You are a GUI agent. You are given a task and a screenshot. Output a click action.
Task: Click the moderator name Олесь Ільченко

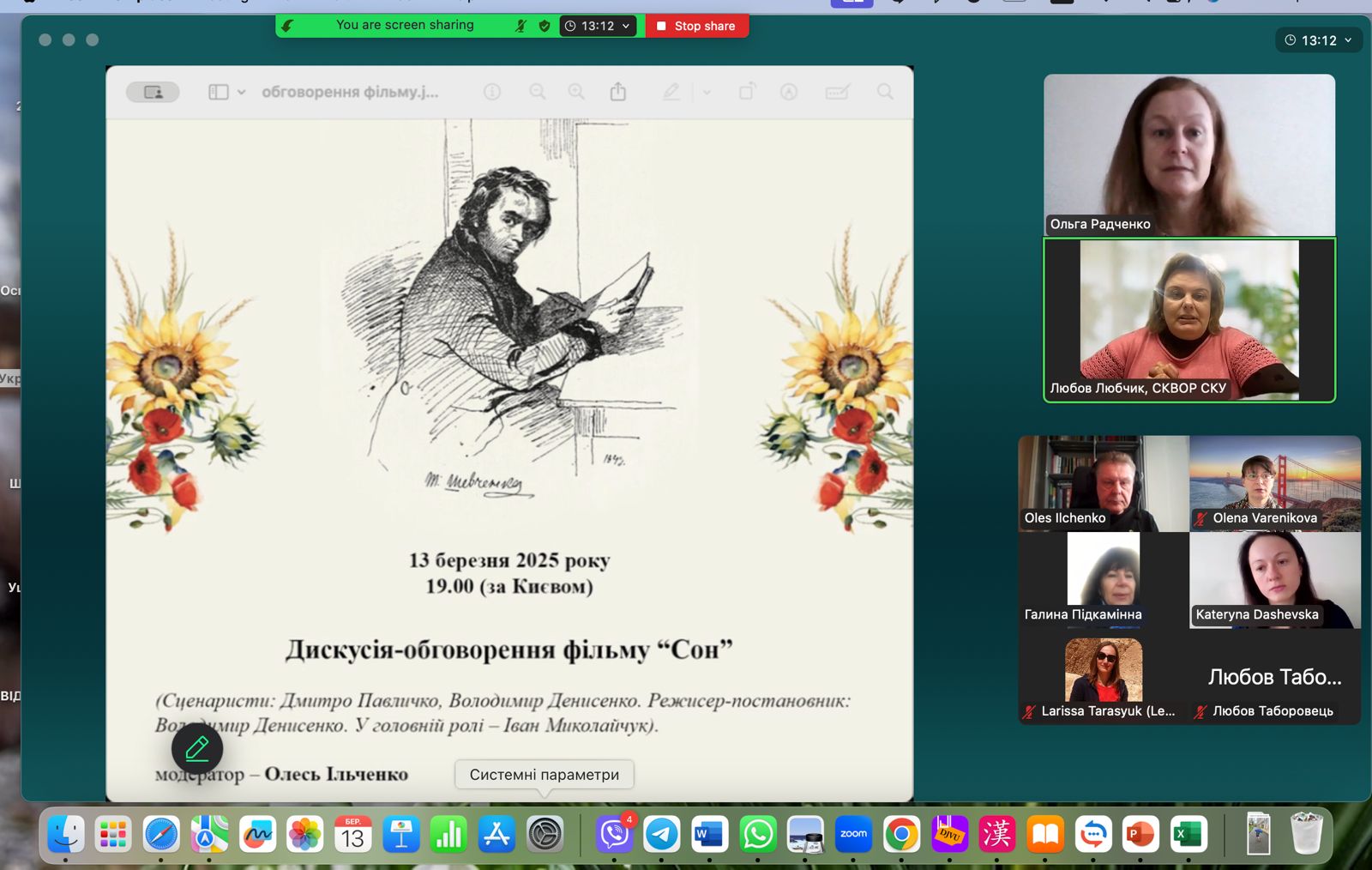click(x=336, y=774)
